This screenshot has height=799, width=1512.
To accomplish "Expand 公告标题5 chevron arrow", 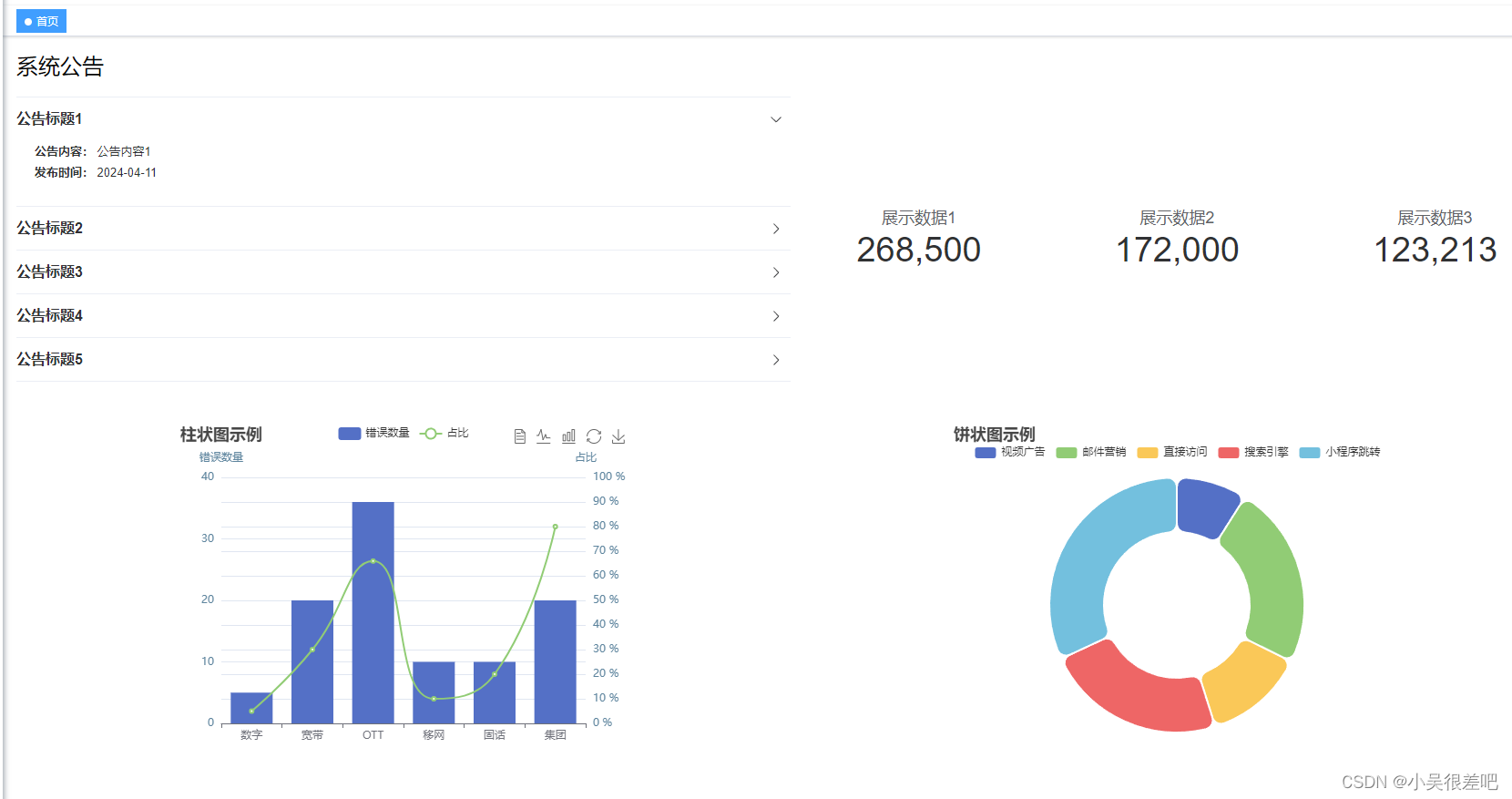I will 776,360.
